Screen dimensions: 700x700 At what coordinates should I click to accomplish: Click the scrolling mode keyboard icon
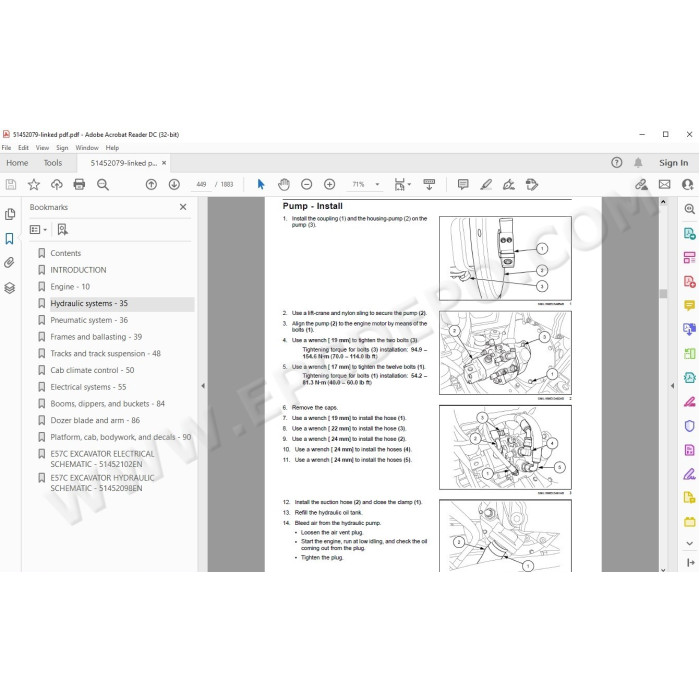click(429, 184)
